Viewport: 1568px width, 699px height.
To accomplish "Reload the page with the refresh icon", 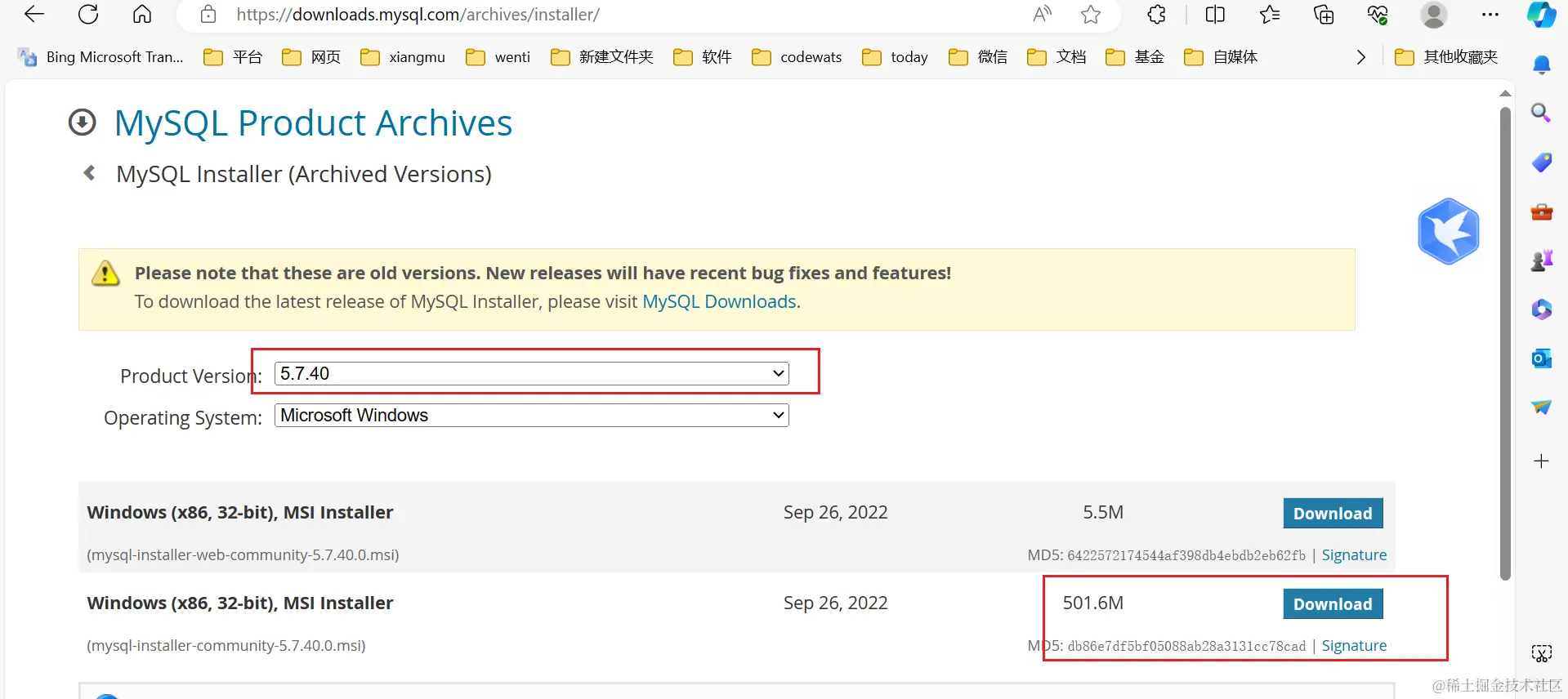I will point(88,14).
